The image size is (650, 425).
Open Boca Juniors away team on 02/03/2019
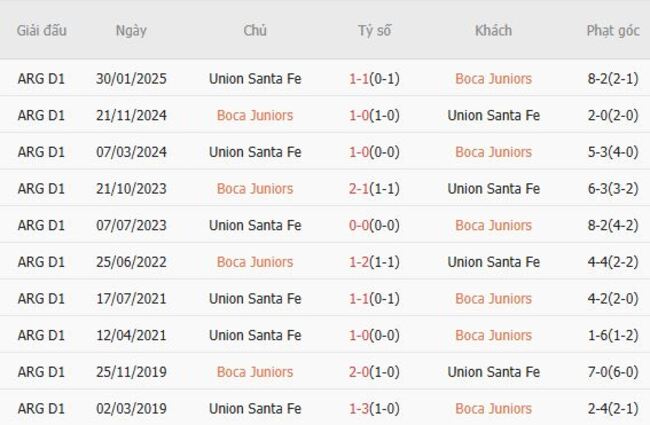click(493, 409)
